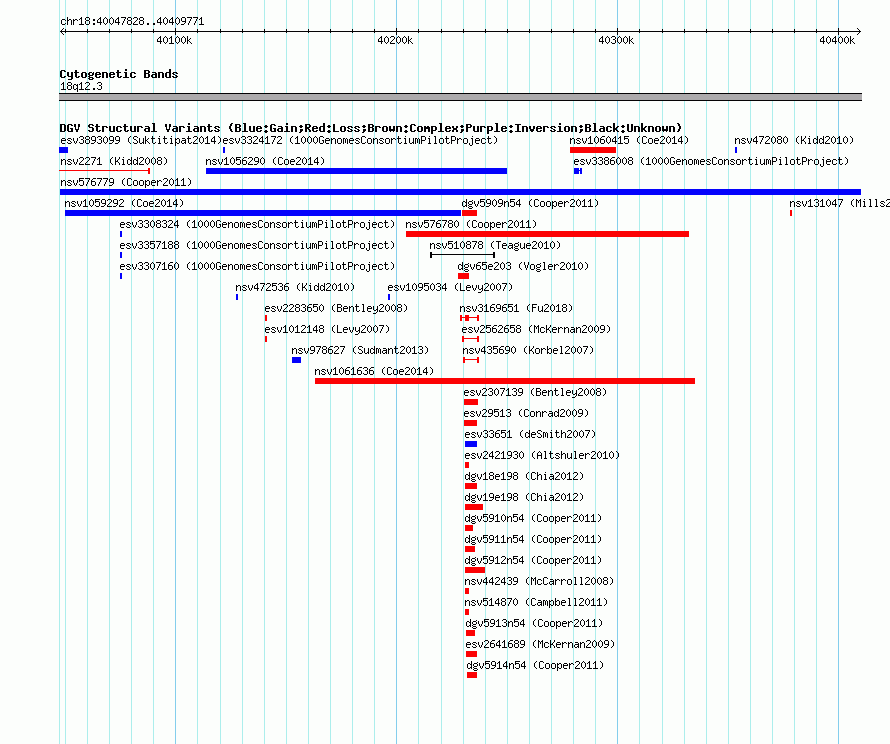Click the red nsv576780 loss bar

[547, 234]
